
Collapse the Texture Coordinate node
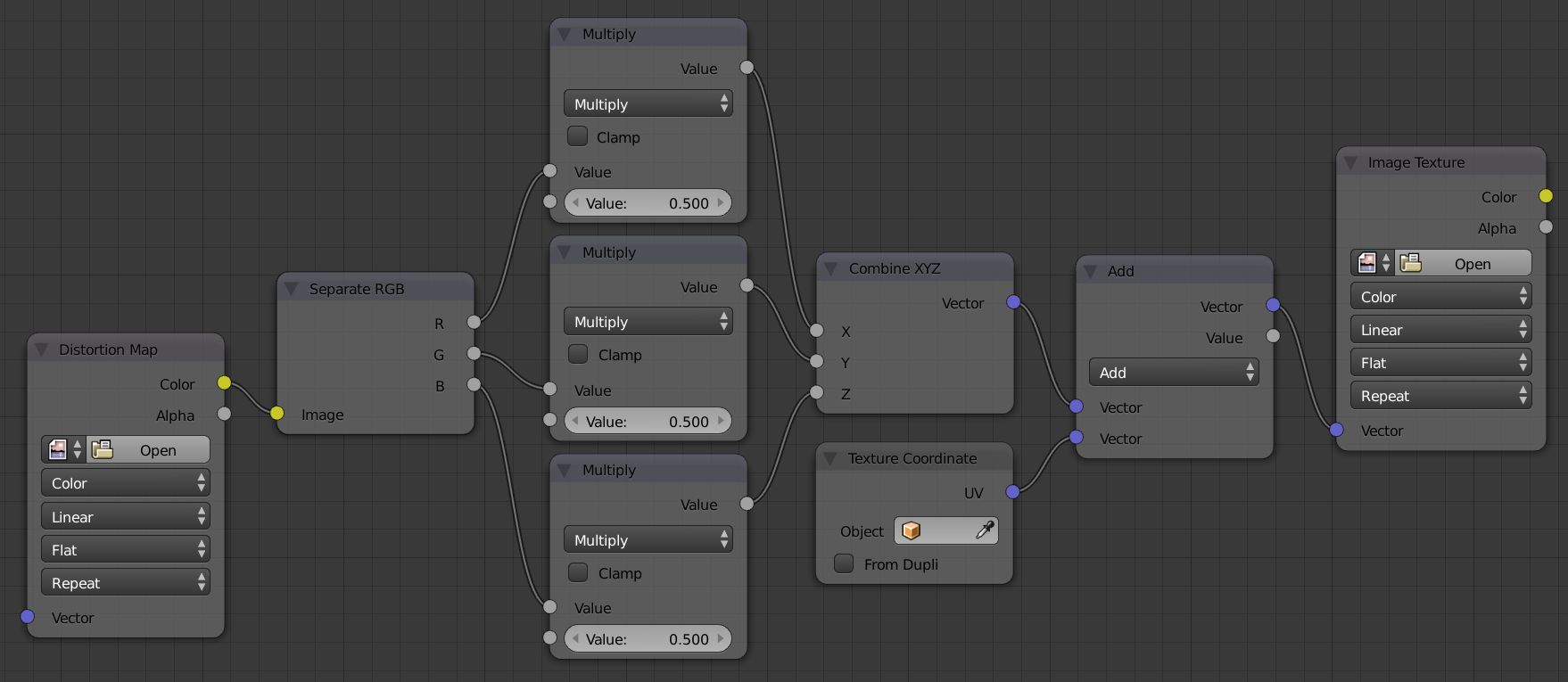coord(830,458)
